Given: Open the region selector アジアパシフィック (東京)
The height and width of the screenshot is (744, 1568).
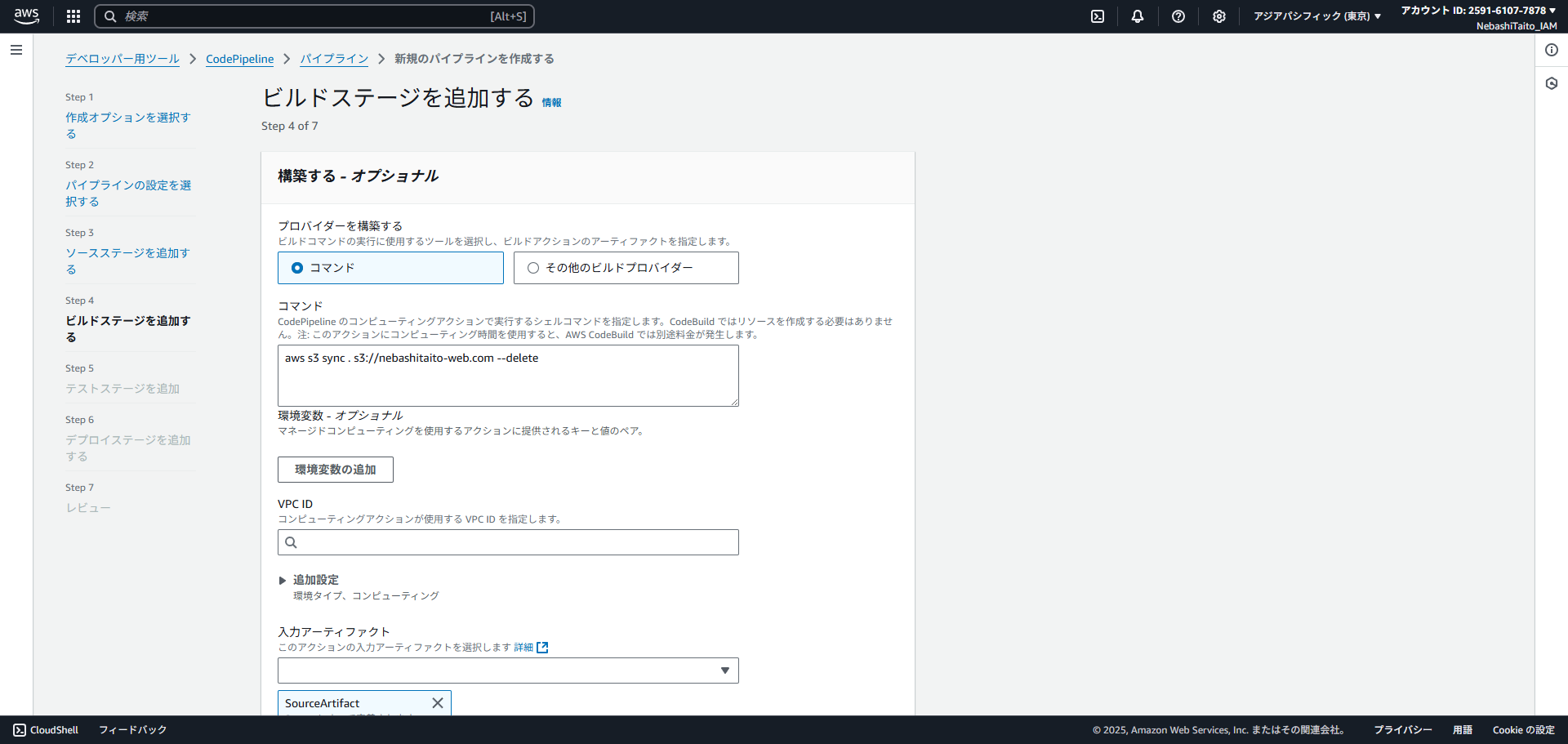Looking at the screenshot, I should pos(1317,16).
